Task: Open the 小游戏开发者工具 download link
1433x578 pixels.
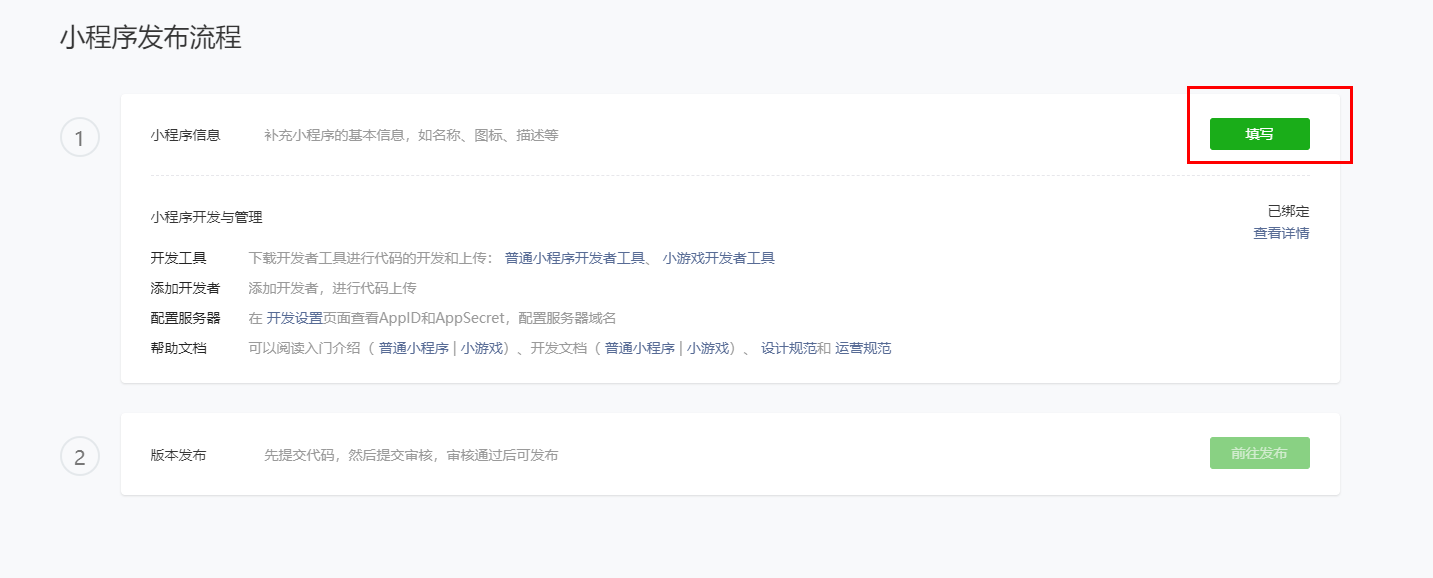Action: coord(718,258)
